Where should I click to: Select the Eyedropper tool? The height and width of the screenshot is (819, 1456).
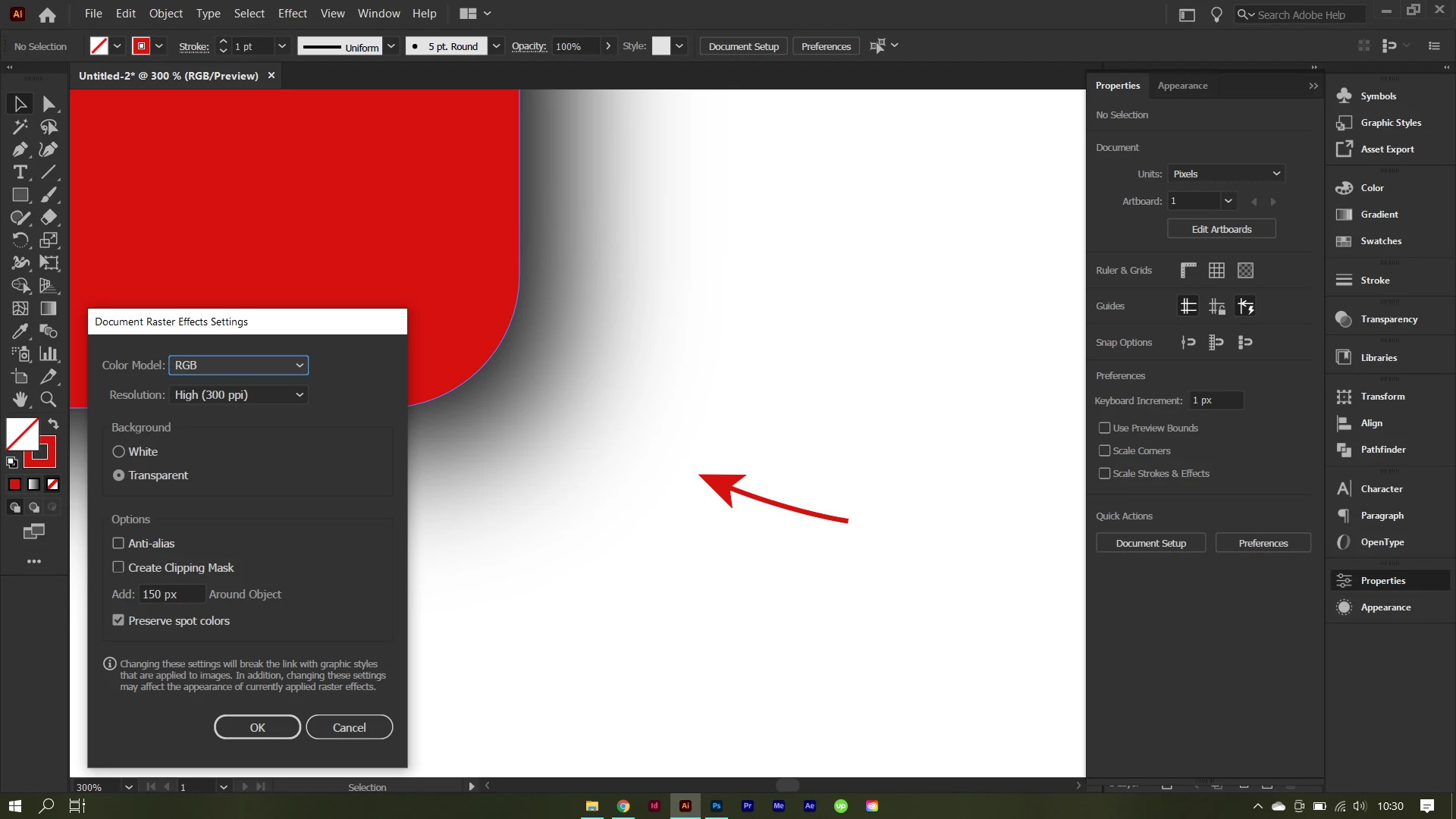[20, 331]
